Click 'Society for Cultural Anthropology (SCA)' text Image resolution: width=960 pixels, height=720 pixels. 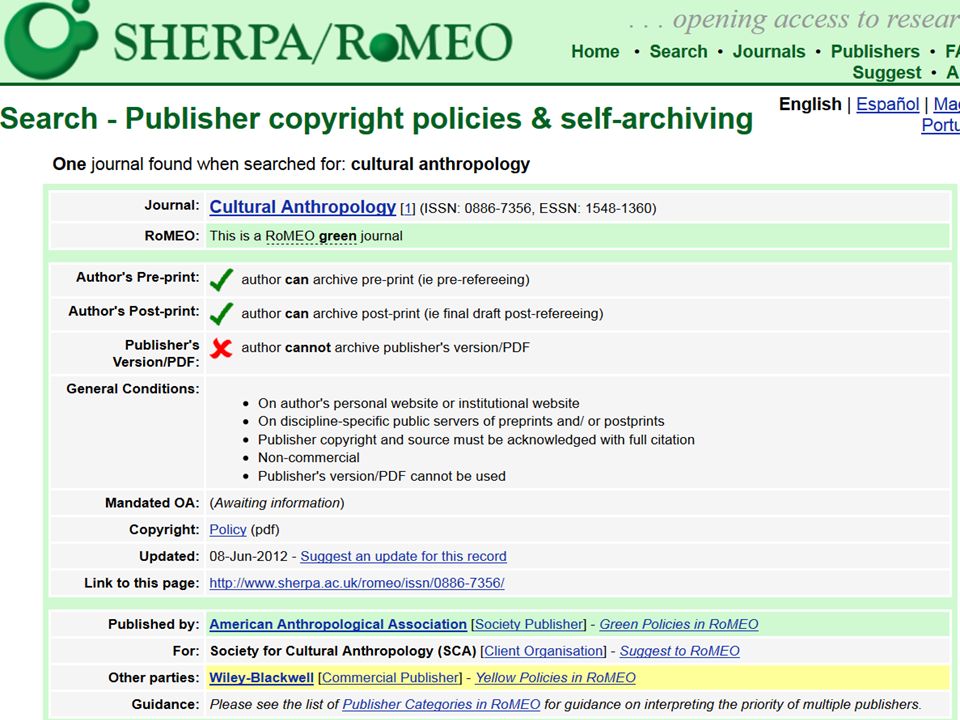pyautogui.click(x=343, y=651)
